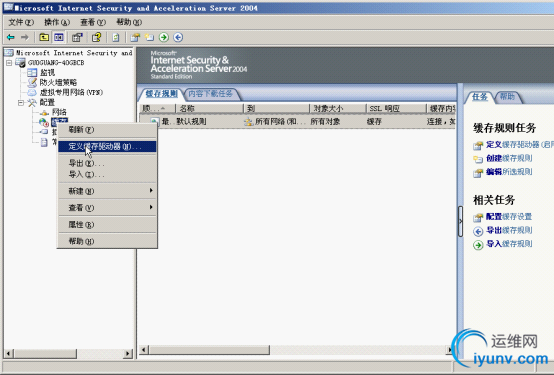Click the Back arrow toolbar icon
Image resolution: width=554 pixels, height=375 pixels.
coord(11,37)
